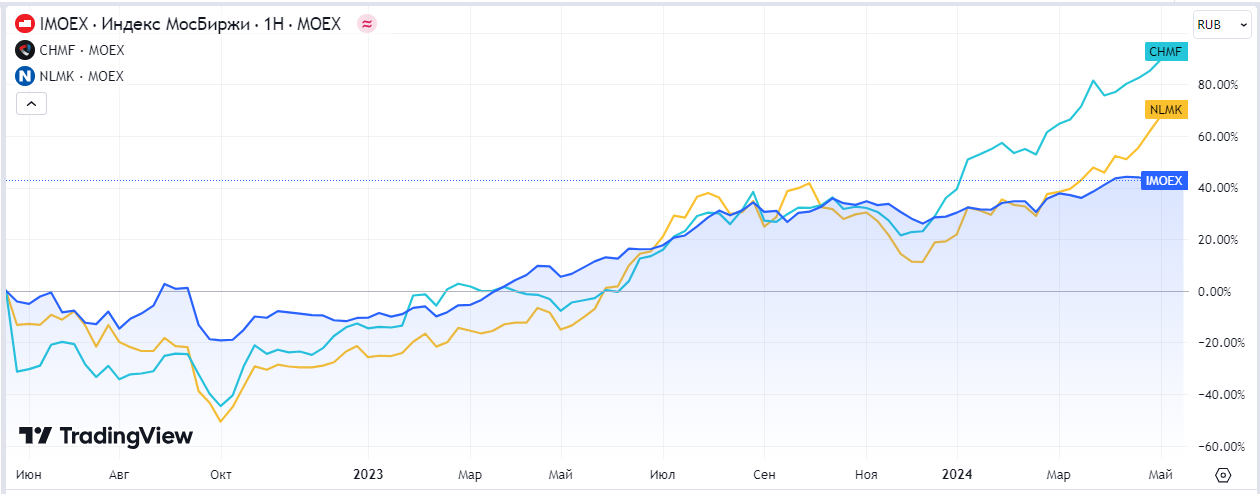Click the yellow NLMK price scale tag

(1166, 110)
